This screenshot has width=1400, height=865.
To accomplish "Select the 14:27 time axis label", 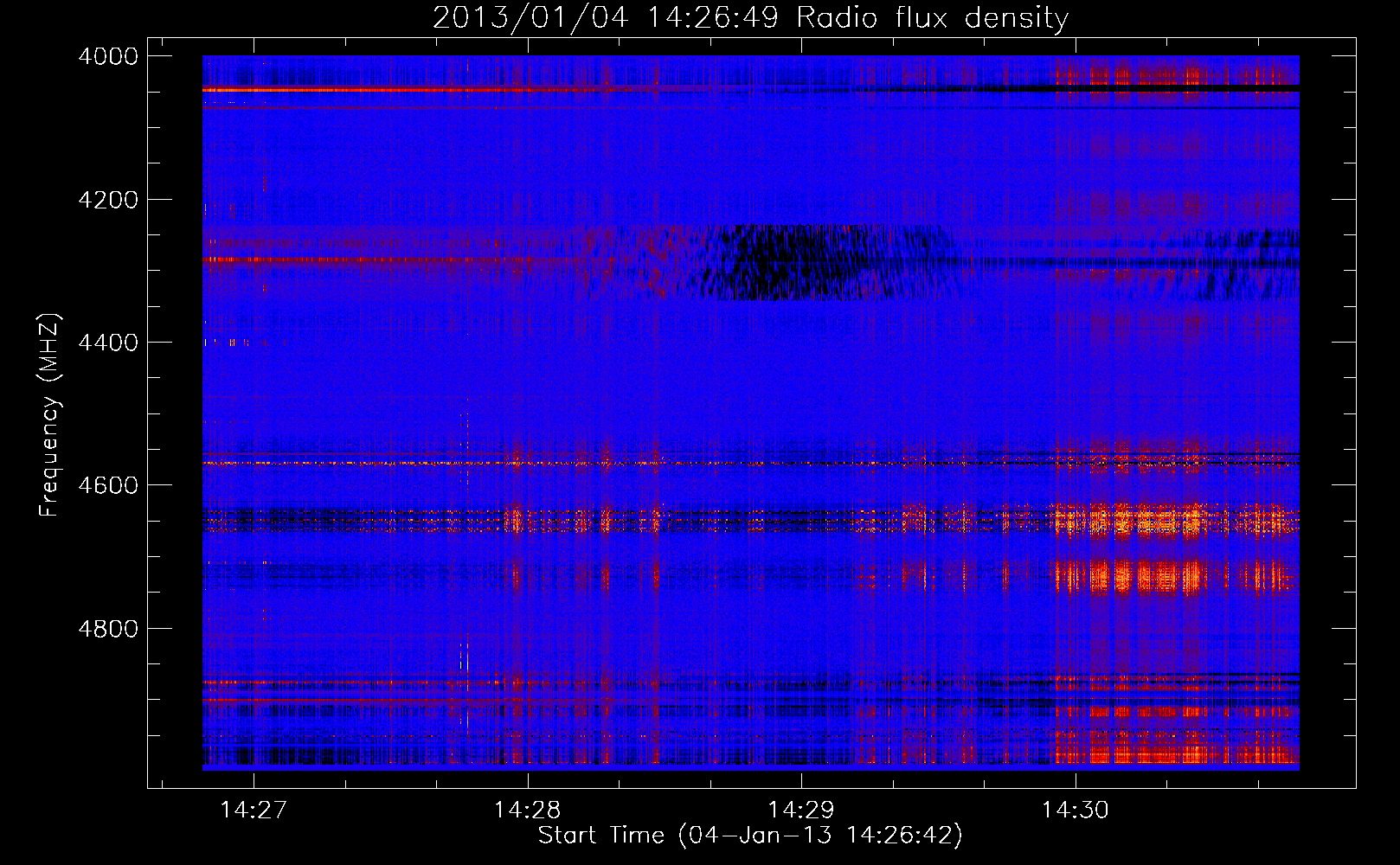I will (x=253, y=810).
